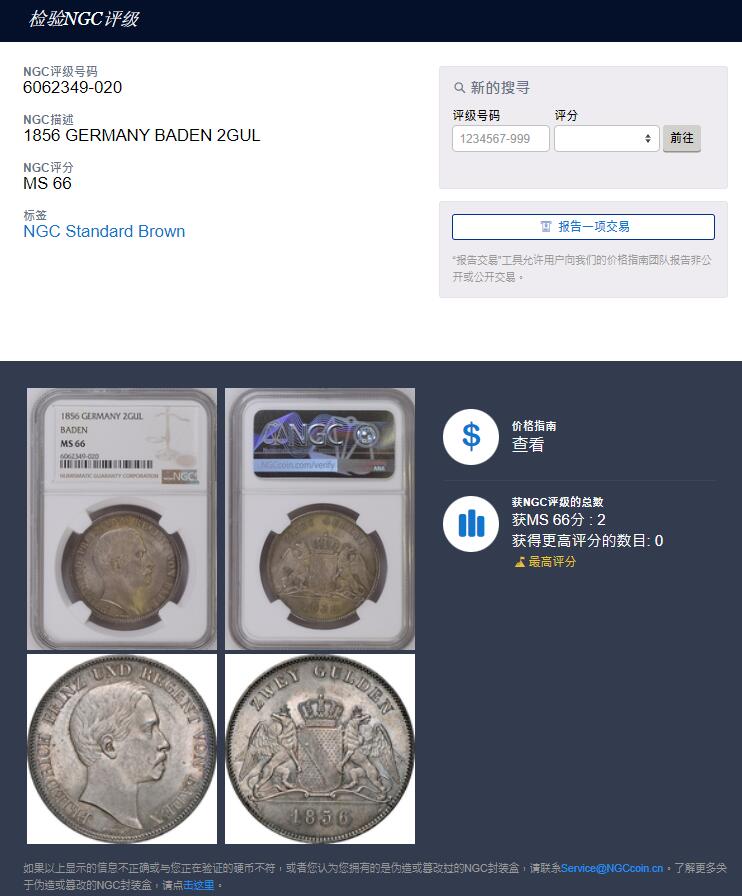742x896 pixels.
Task: Open the coin obverse portrait close-up image
Action: point(122,749)
